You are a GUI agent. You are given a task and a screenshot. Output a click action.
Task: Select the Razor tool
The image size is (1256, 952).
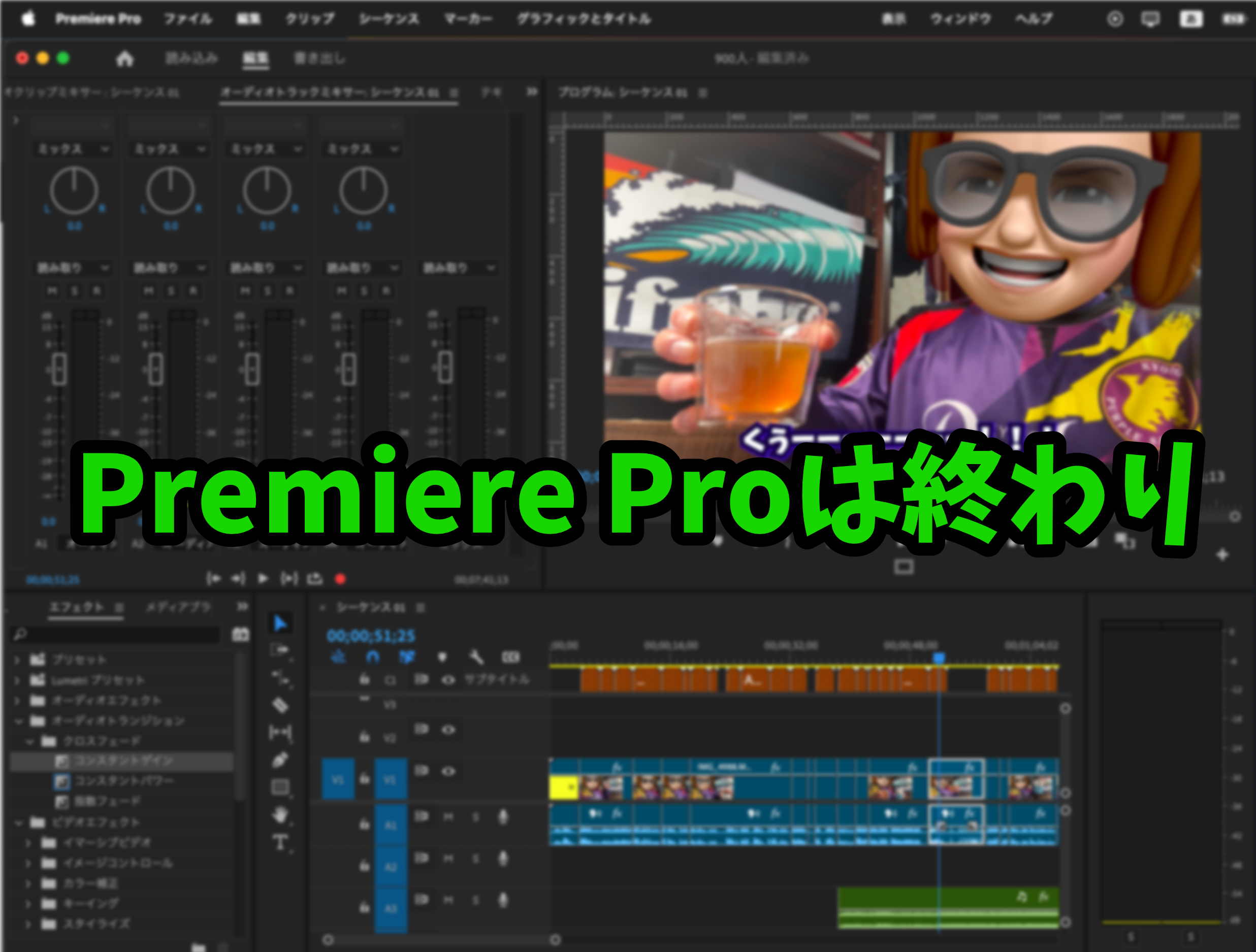pos(280,705)
